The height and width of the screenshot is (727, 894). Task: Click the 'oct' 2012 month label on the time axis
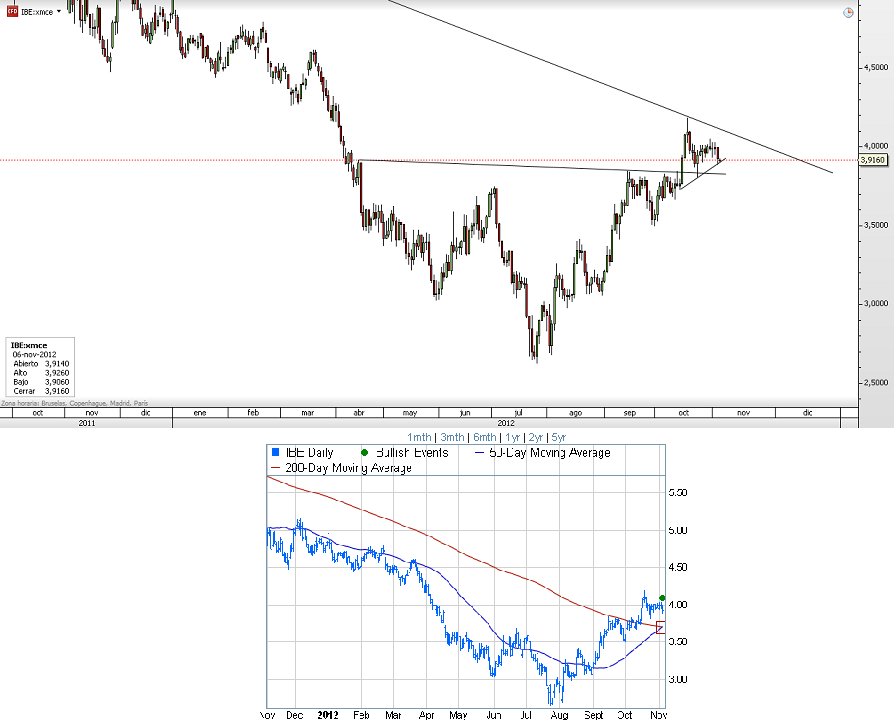click(683, 412)
